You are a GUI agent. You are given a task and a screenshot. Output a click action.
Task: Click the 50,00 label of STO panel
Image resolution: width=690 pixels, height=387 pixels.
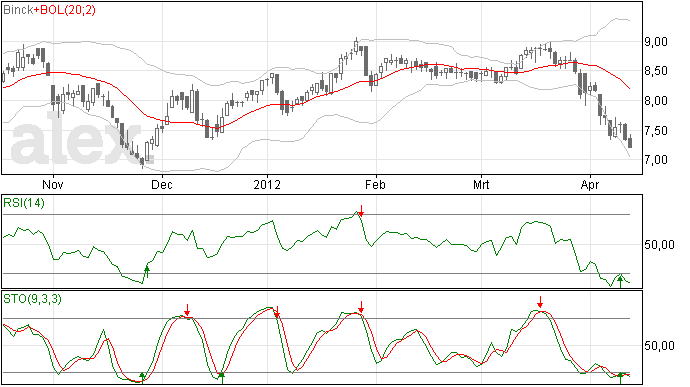(x=659, y=346)
